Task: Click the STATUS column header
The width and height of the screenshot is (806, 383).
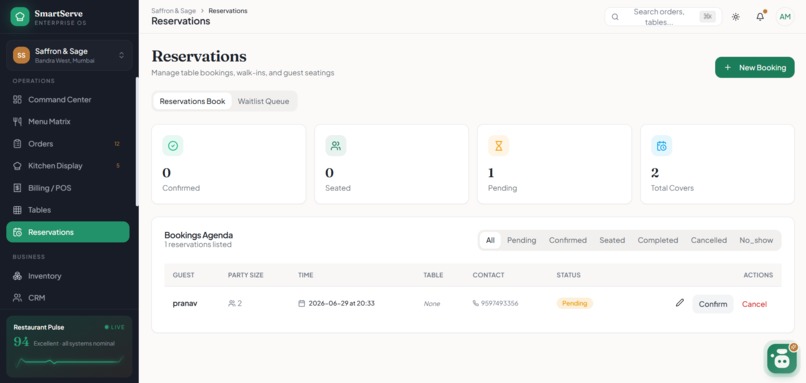Action: 569,275
